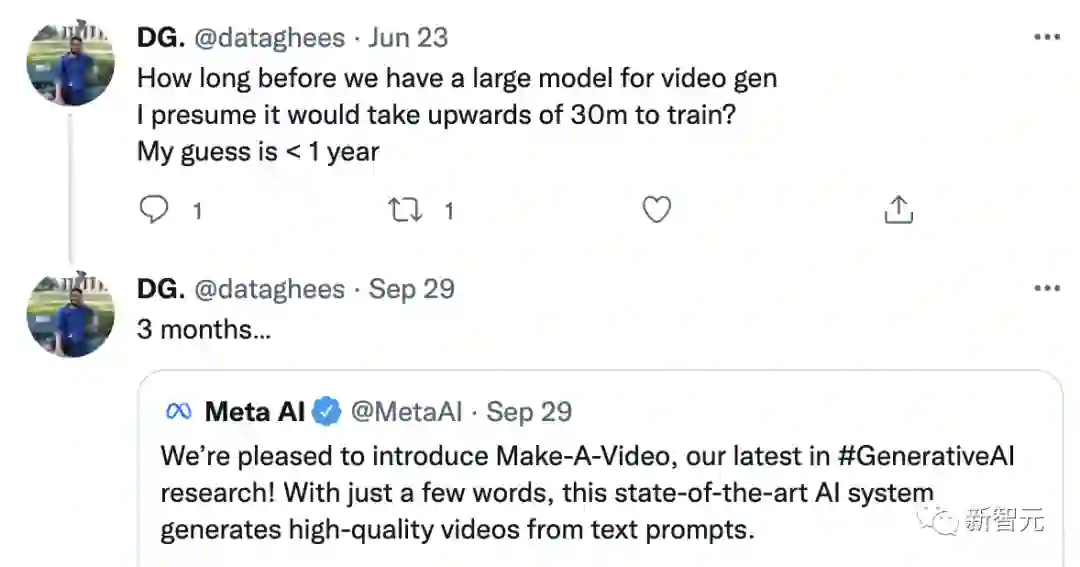The height and width of the screenshot is (567, 1080).
Task: Click DG. display name on second tweet
Action: (x=161, y=289)
